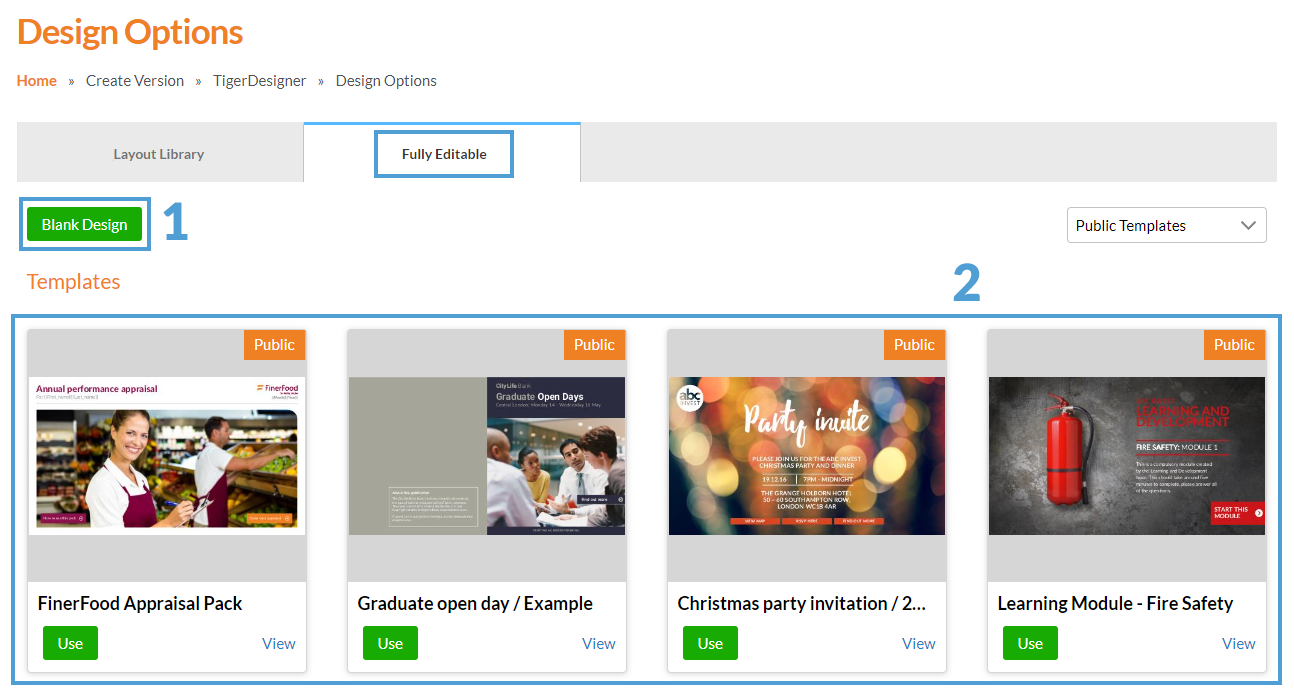Screen dimensions: 1294x694
Task: View the Learning Module Fire Safety template
Action: (1238, 643)
